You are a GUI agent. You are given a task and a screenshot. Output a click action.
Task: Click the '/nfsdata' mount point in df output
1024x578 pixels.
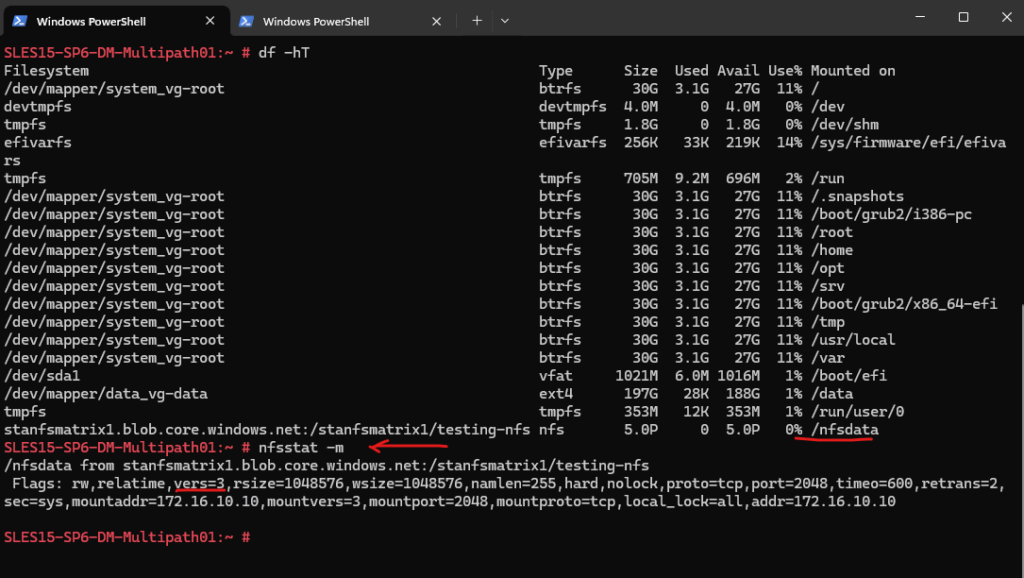[x=844, y=430]
